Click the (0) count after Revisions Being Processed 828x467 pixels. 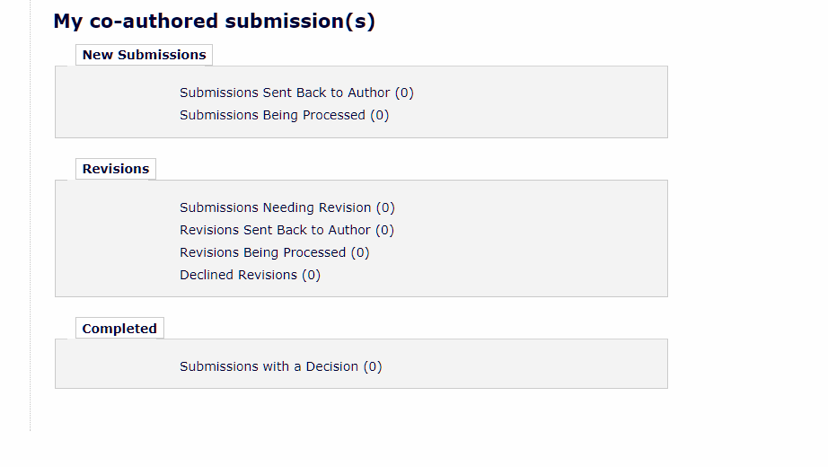[360, 253]
